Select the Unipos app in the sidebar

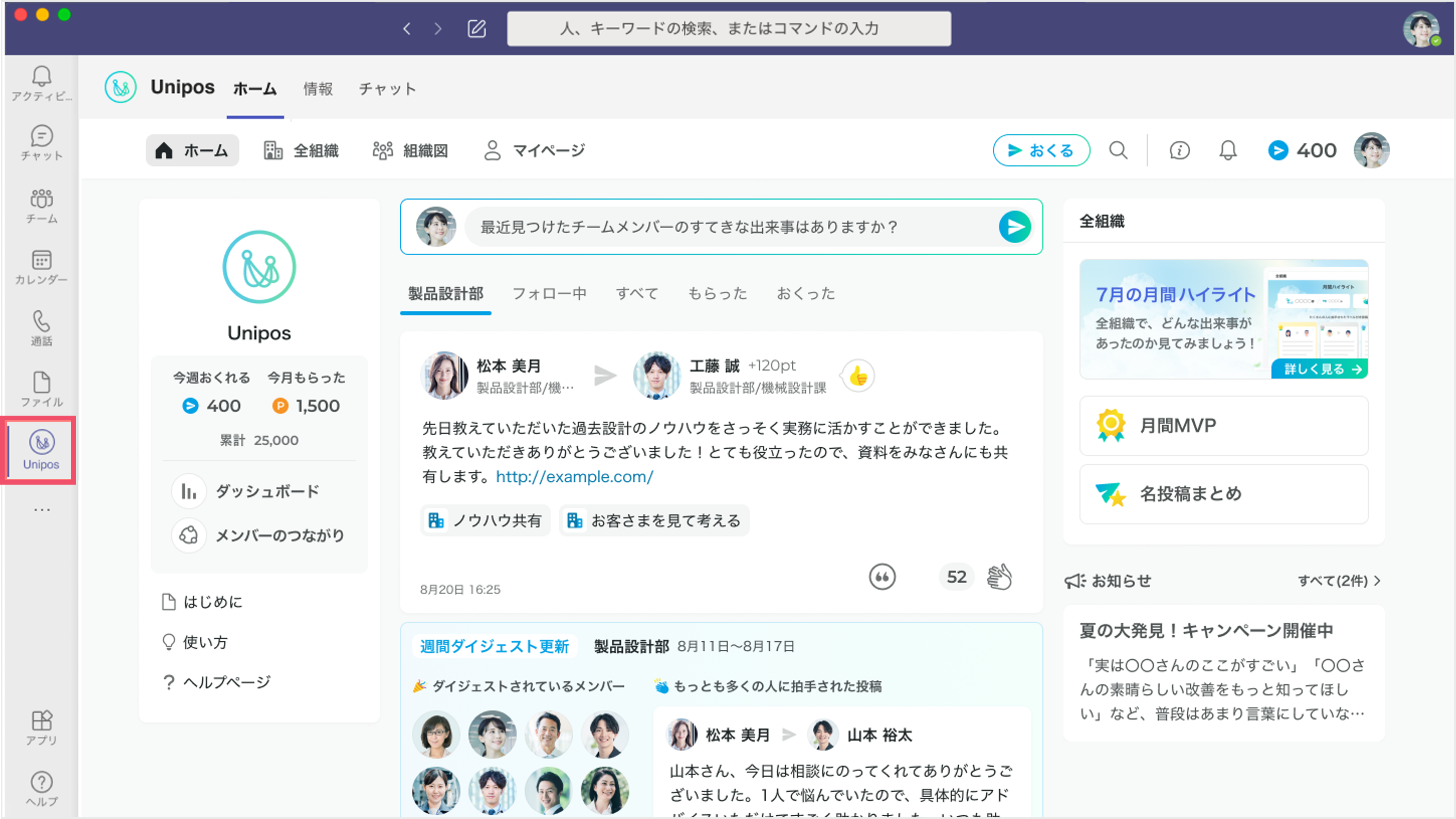point(41,450)
